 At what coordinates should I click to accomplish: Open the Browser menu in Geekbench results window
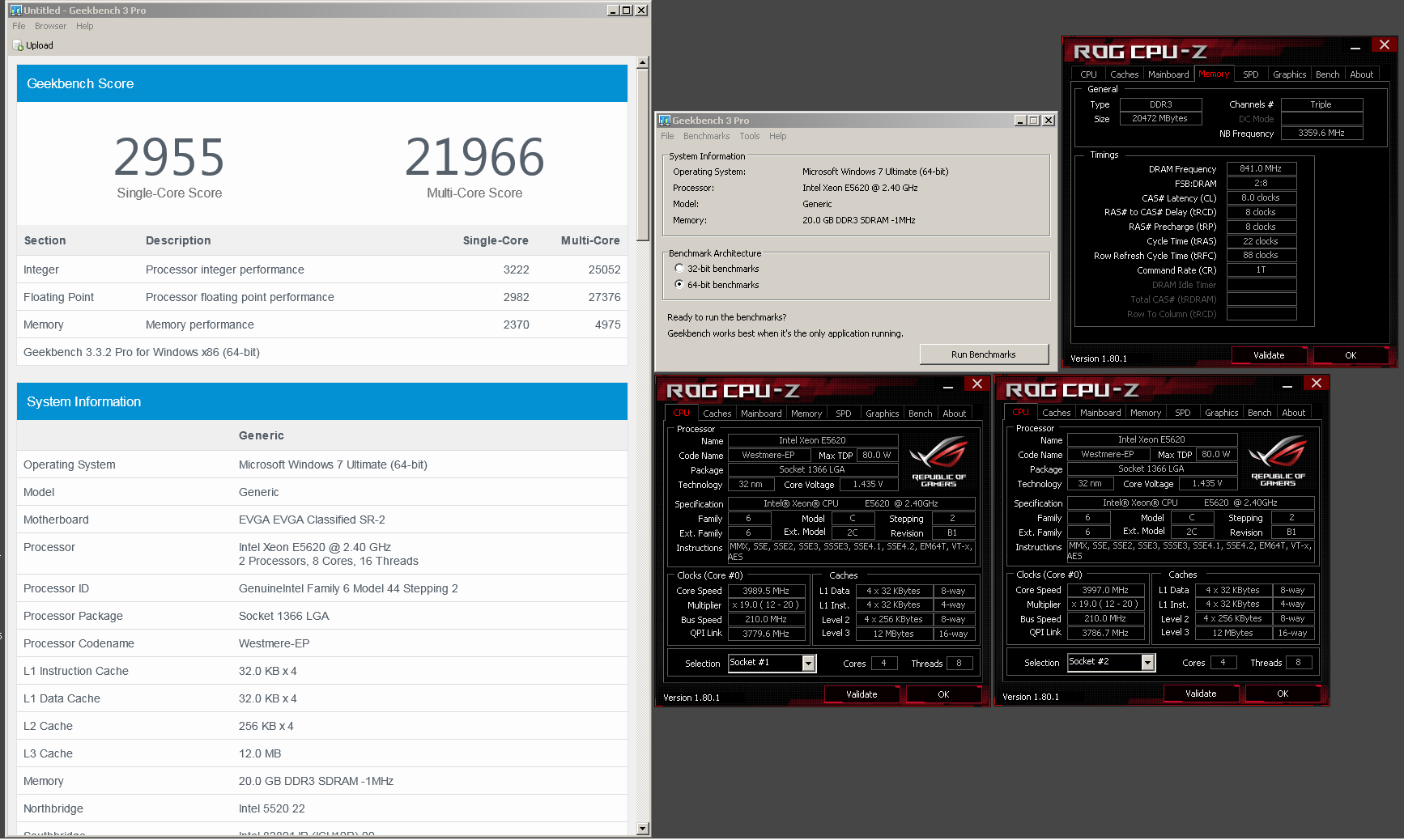click(x=50, y=26)
